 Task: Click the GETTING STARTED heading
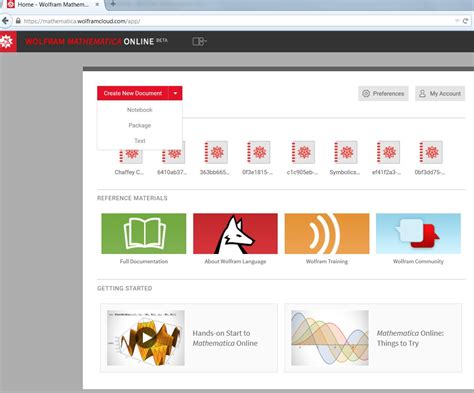[x=125, y=288]
